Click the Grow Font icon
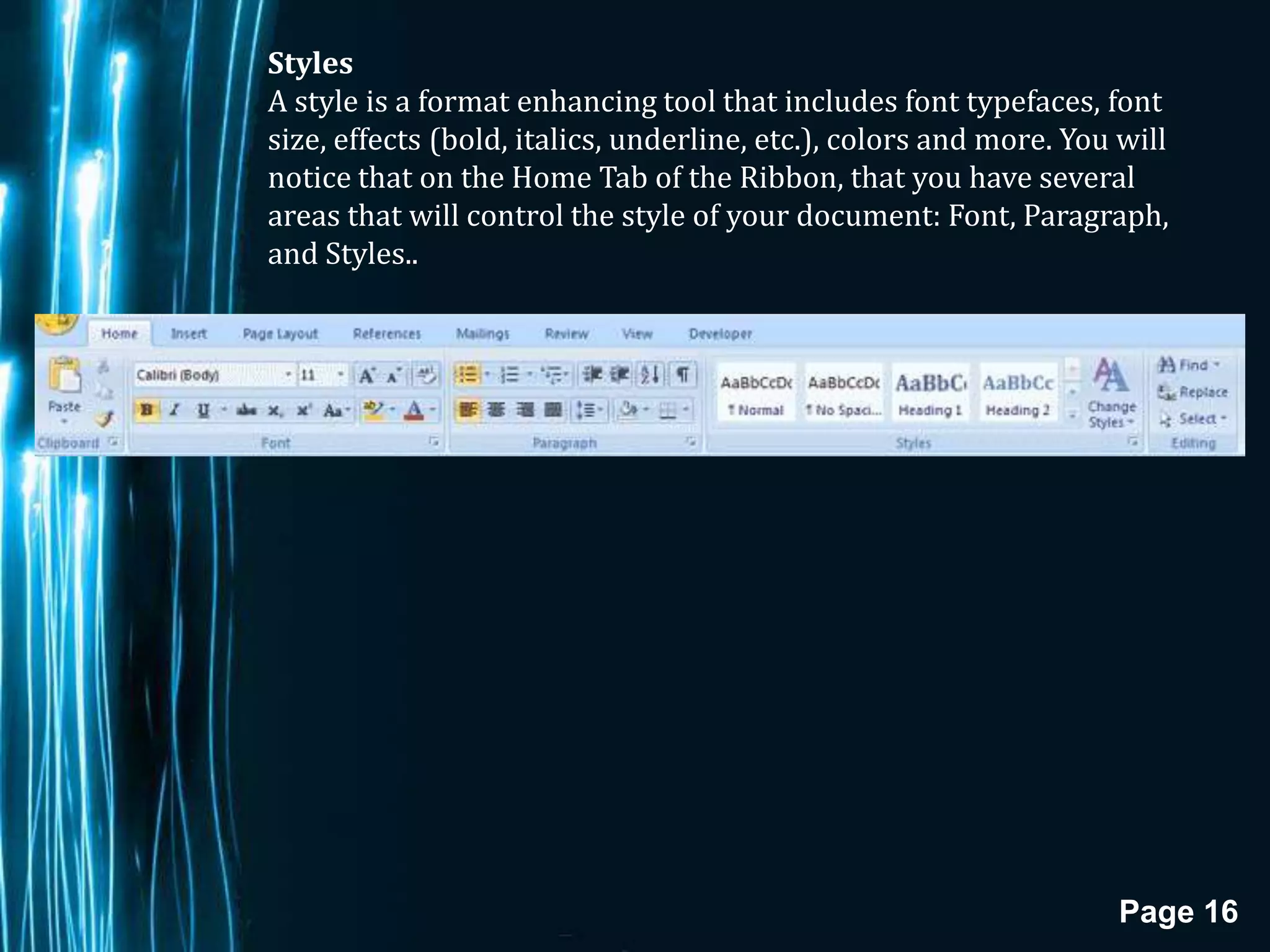The image size is (1270, 952). (368, 375)
